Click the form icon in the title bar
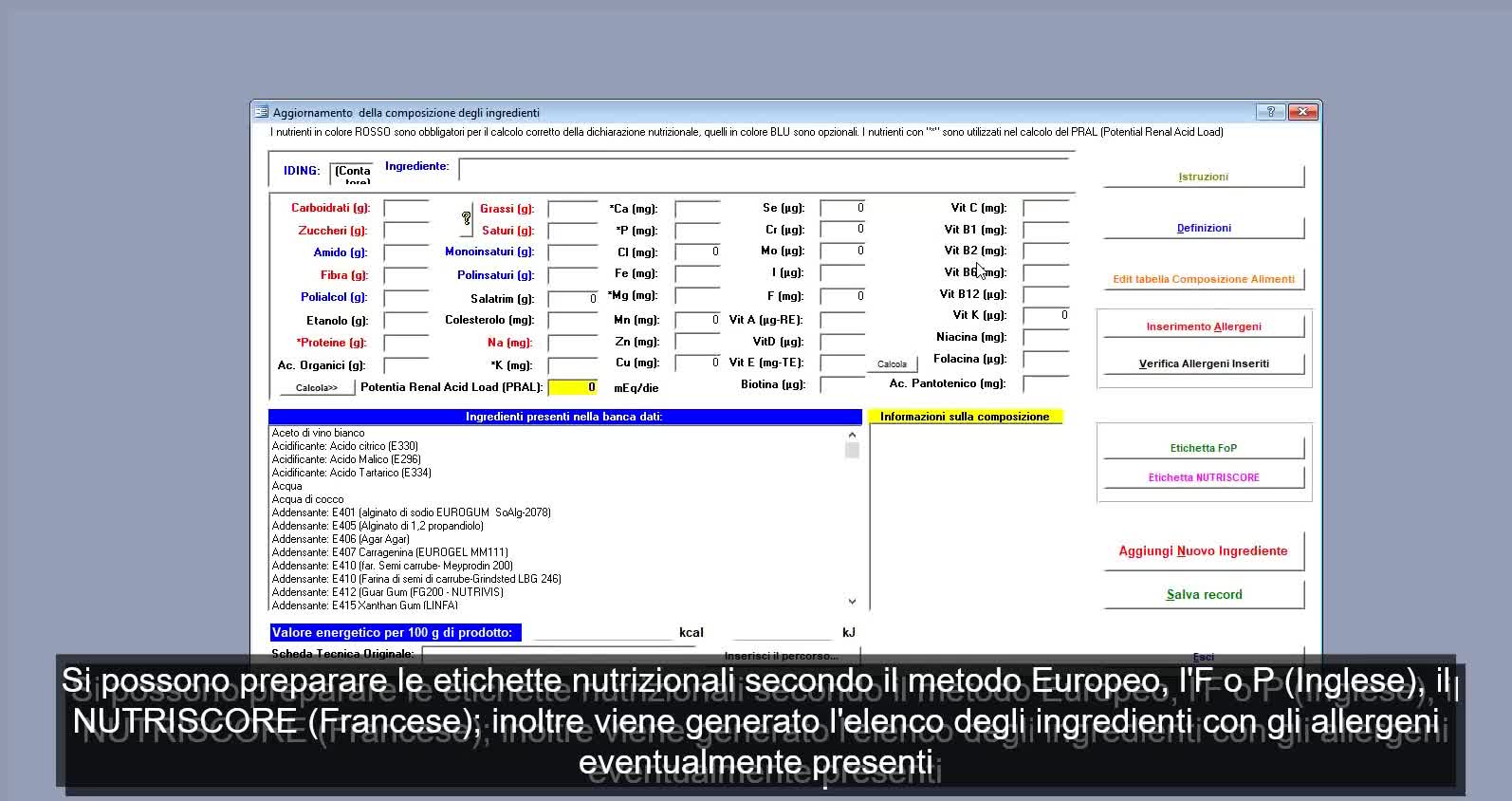The height and width of the screenshot is (801, 1512). [x=262, y=112]
